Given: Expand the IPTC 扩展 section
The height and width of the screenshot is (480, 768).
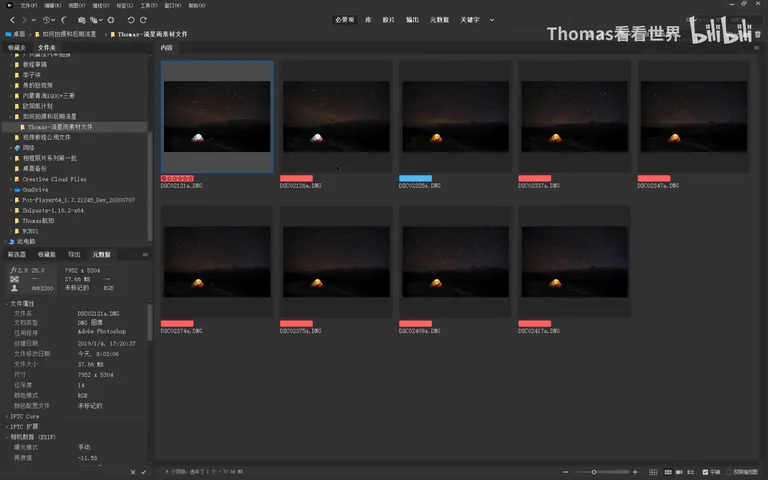Looking at the screenshot, I should point(7,427).
